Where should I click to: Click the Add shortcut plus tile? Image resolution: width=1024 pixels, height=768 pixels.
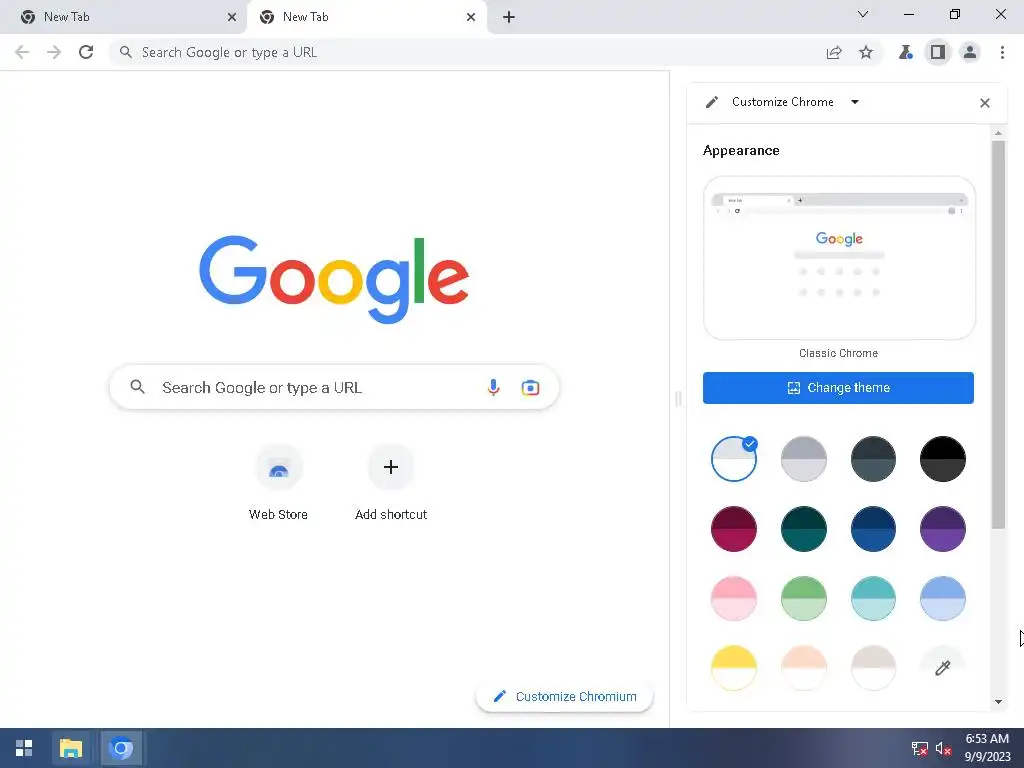point(391,483)
